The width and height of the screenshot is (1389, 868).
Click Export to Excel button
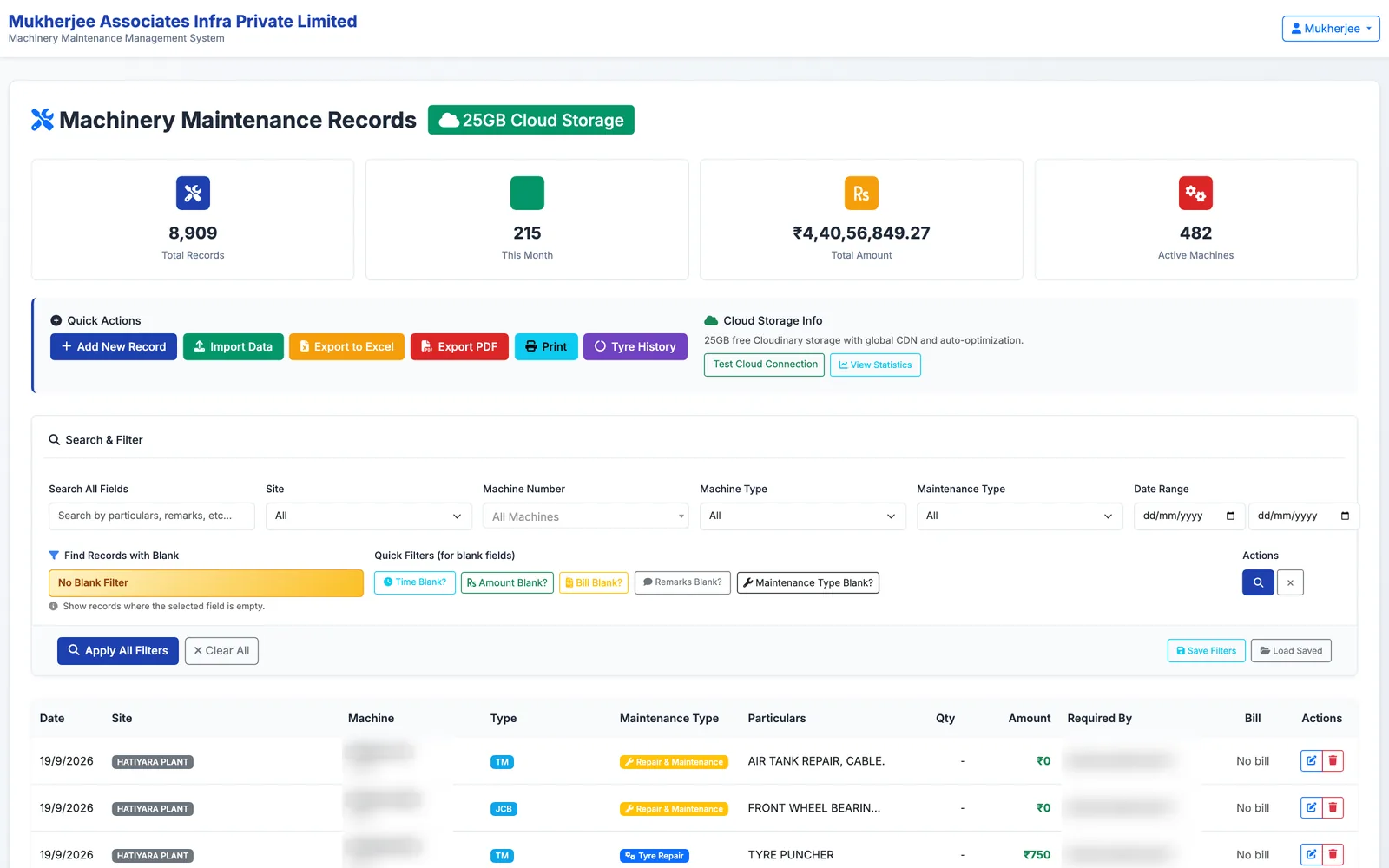(346, 346)
